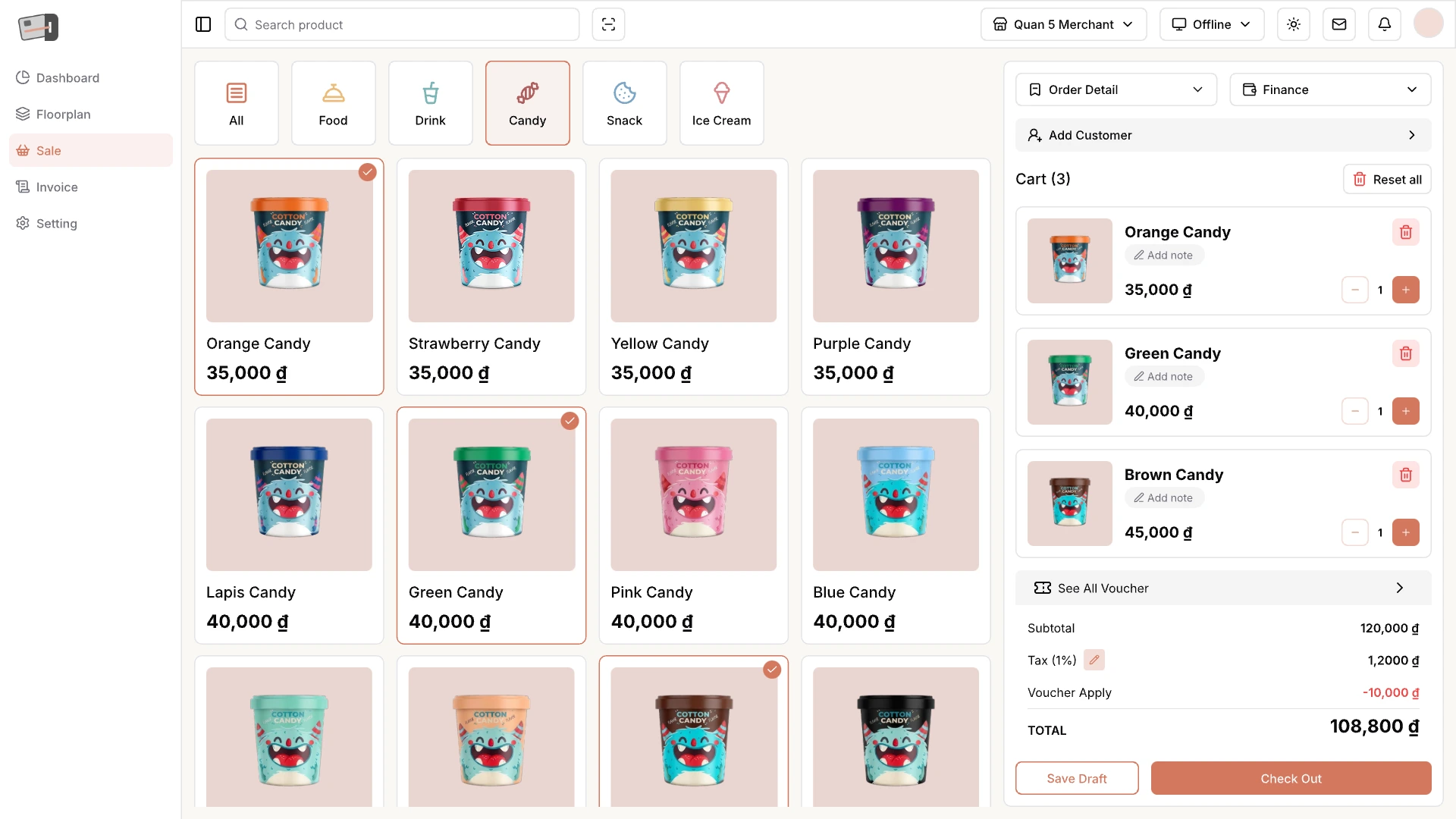Remove Brown Candy with trash icon
1456x819 pixels.
tap(1406, 475)
